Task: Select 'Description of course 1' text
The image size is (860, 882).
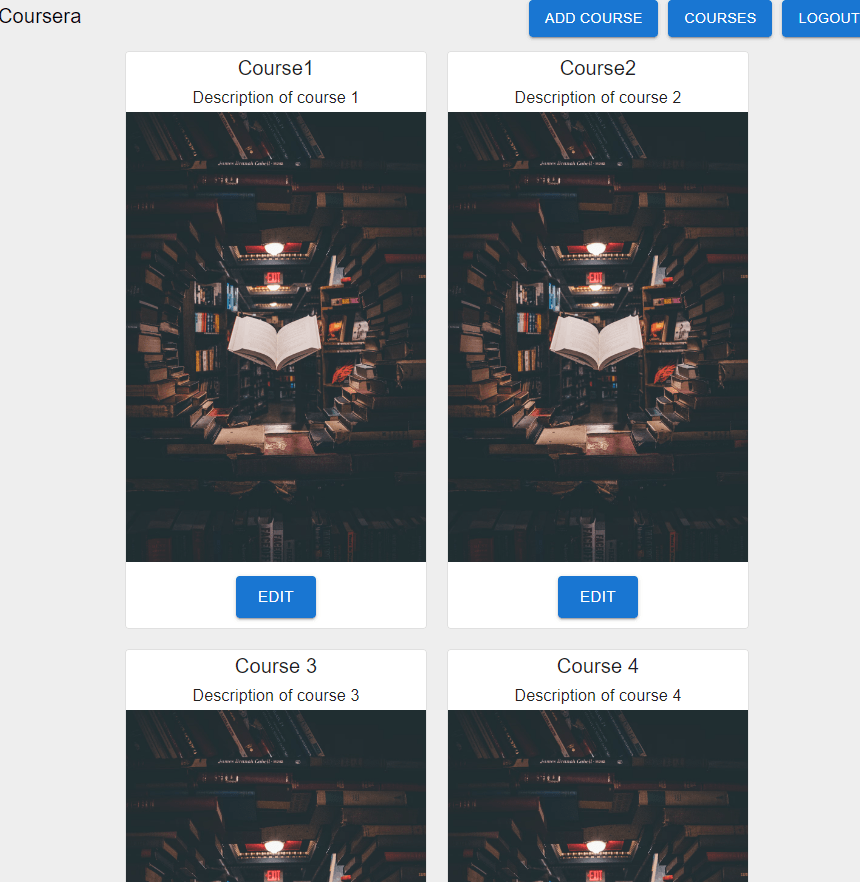Action: [x=276, y=97]
